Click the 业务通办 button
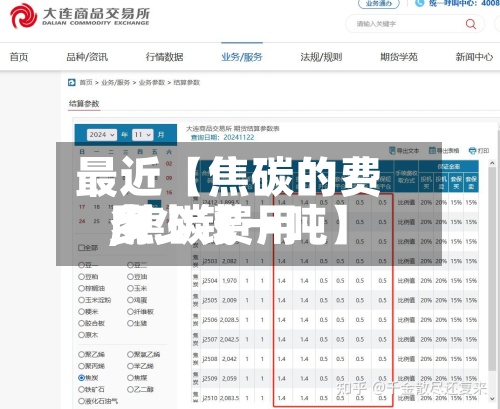Viewport: 500px width, 409px height. (379, 4)
